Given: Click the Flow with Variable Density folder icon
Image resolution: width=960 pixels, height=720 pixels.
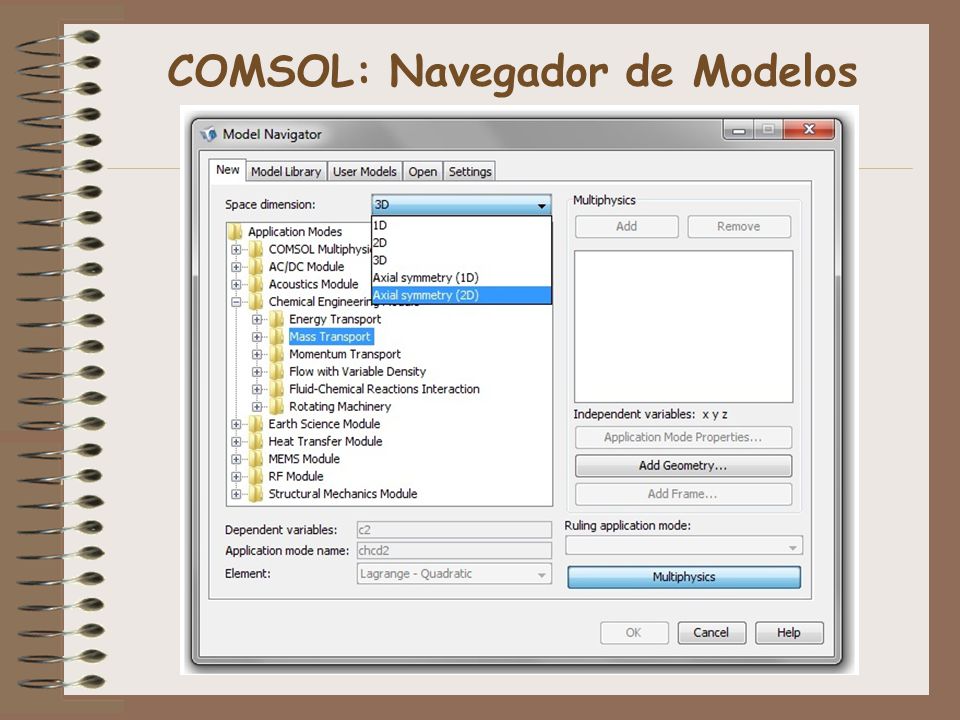Looking at the screenshot, I should (277, 372).
